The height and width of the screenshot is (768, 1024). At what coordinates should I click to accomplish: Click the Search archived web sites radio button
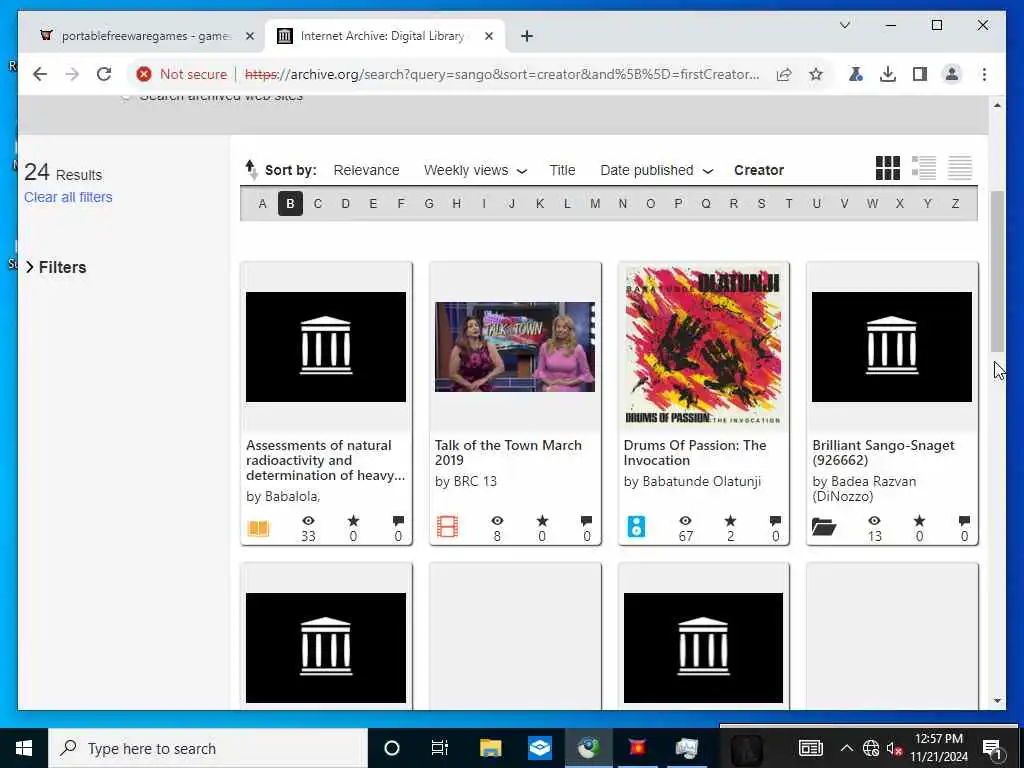tap(126, 97)
